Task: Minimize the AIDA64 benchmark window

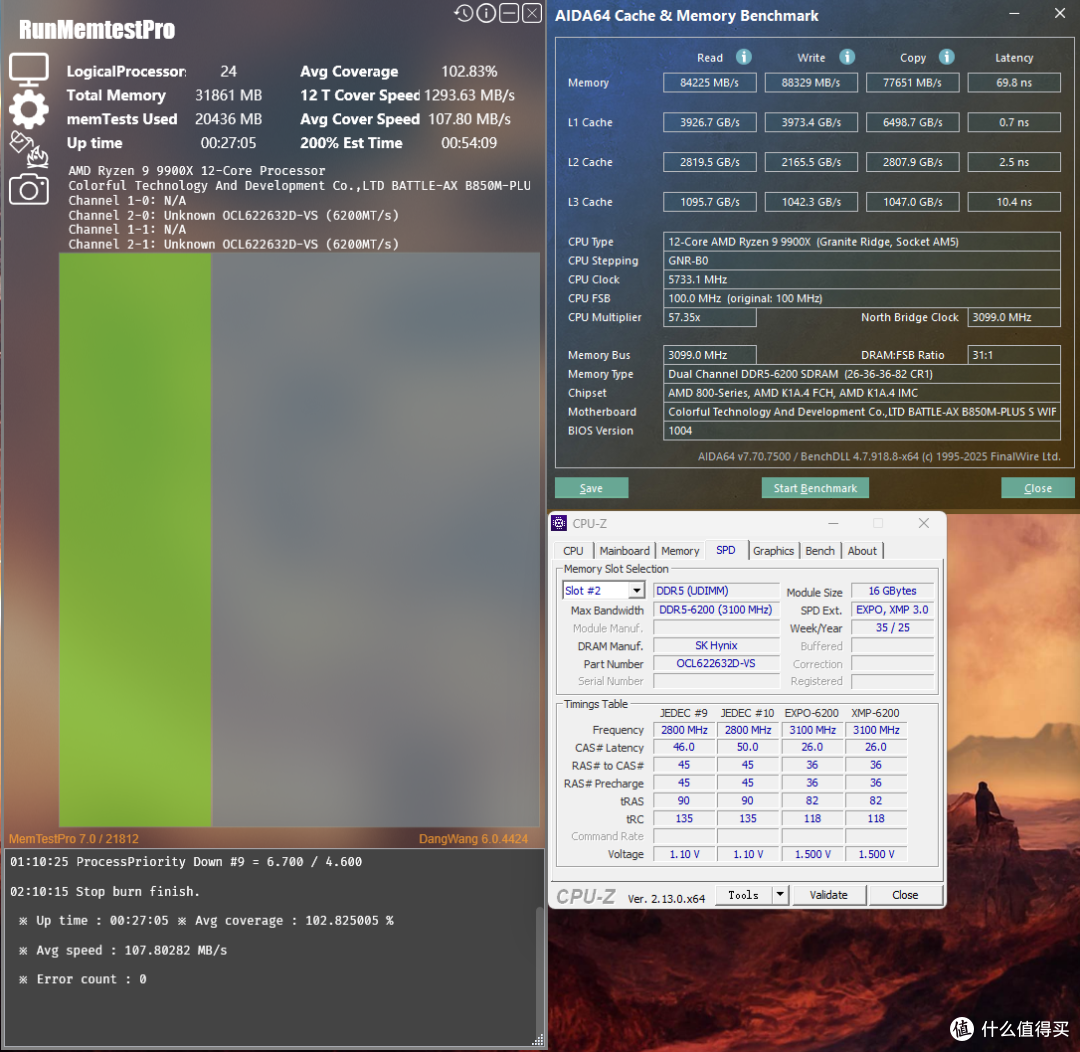Action: coord(1015,14)
